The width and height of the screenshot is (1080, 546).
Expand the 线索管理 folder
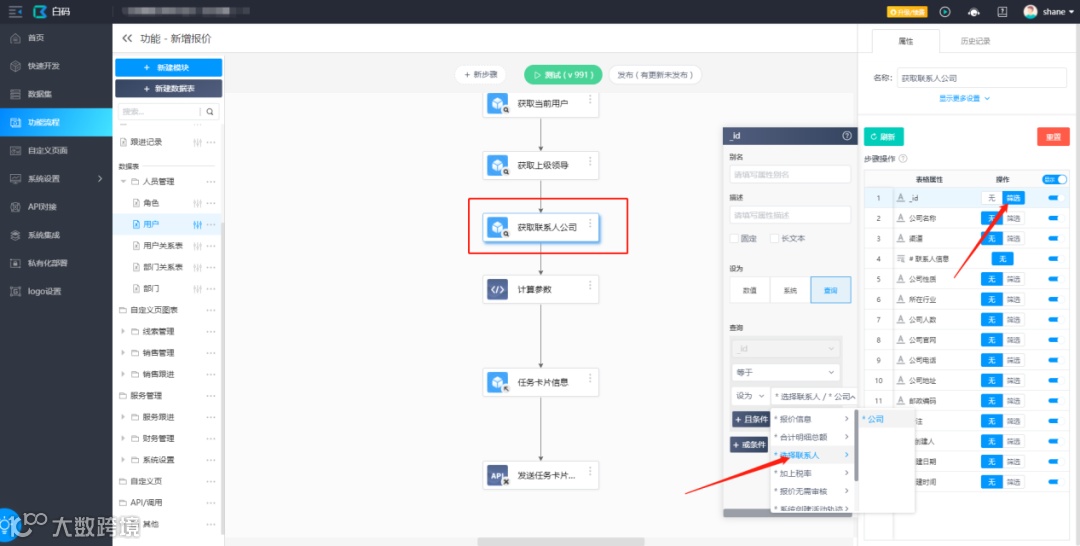click(x=123, y=331)
